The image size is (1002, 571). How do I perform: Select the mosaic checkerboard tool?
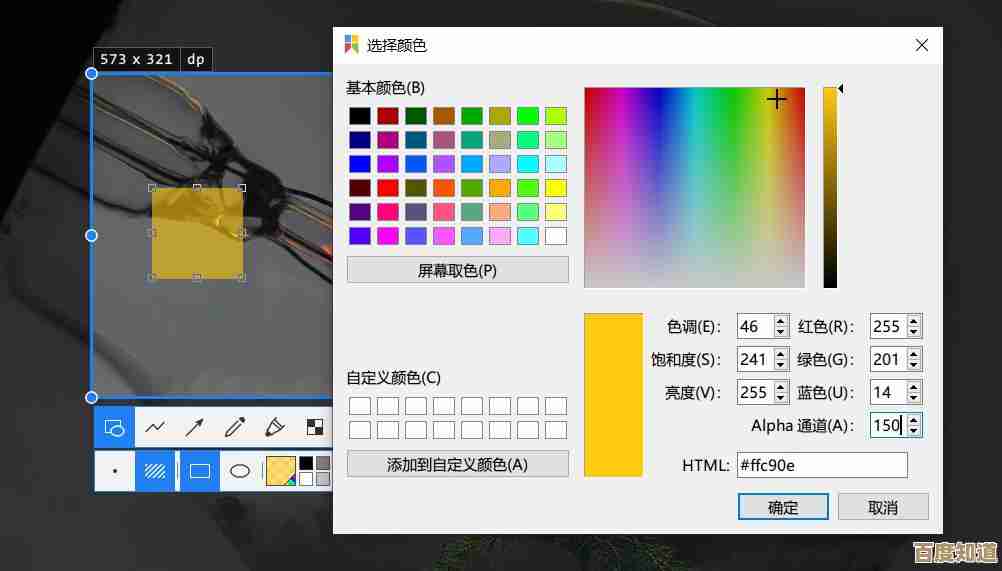(314, 428)
